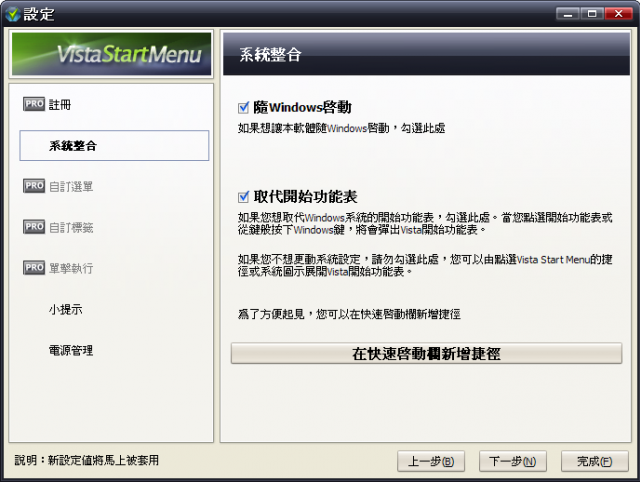The height and width of the screenshot is (482, 640).
Task: Open the 電源管理 page
Action: tap(71, 350)
